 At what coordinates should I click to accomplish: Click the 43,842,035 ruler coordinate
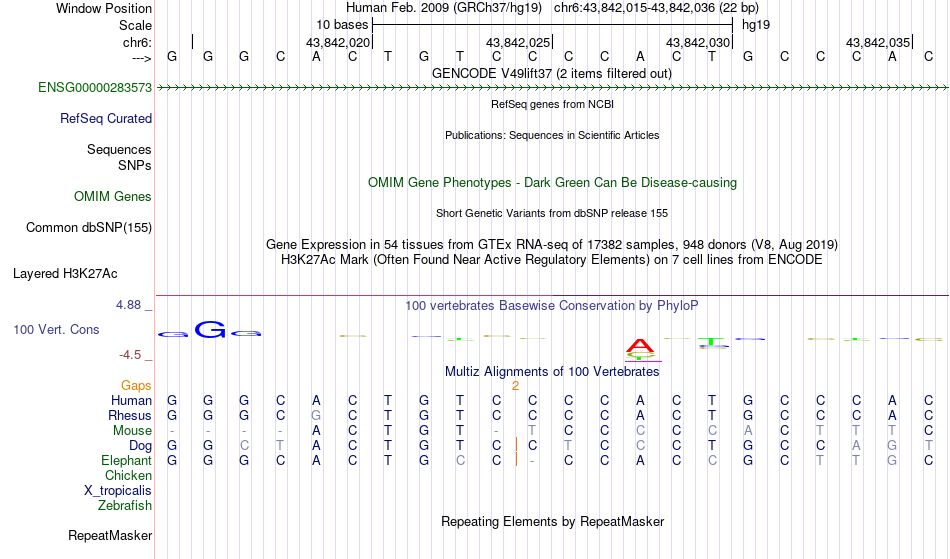click(878, 43)
